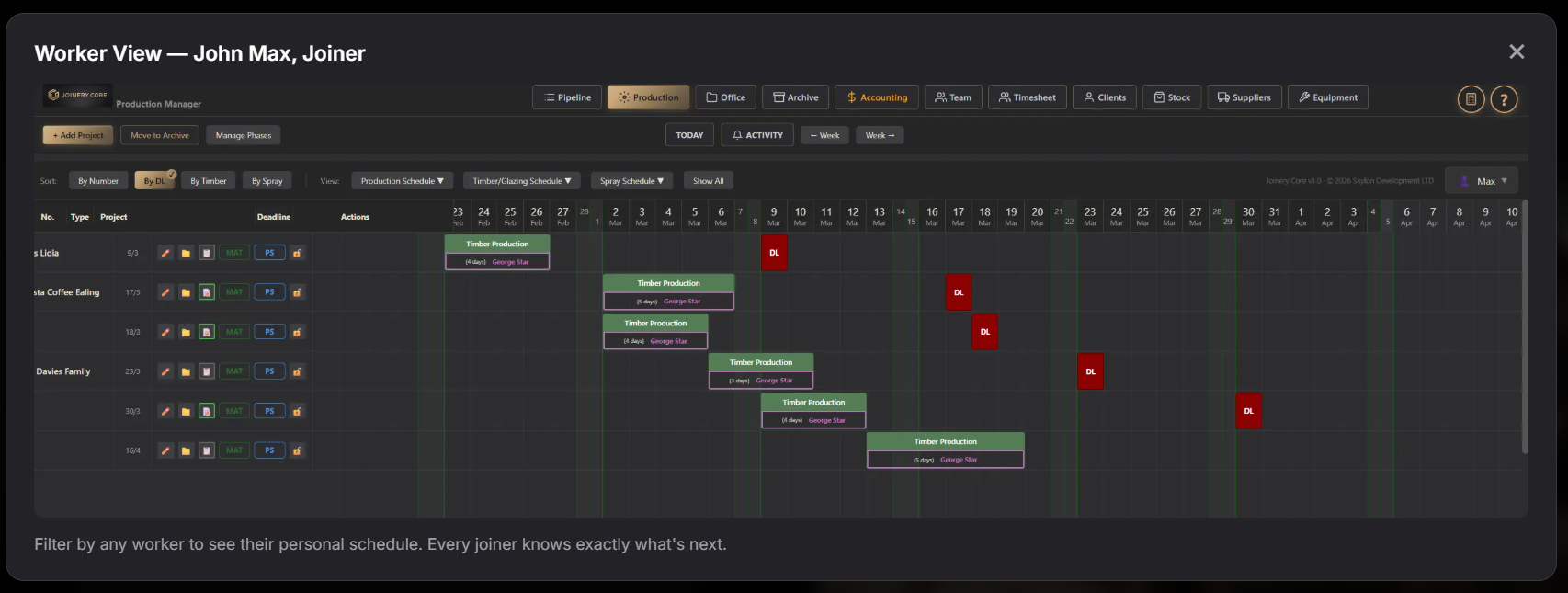Open the folder icon in the 30/3 row
Viewport: 1568px width, 593px height.
[186, 411]
